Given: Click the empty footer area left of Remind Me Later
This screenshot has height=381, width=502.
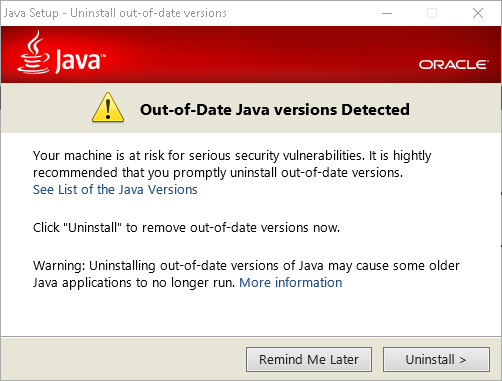Looking at the screenshot, I should click(x=123, y=359).
